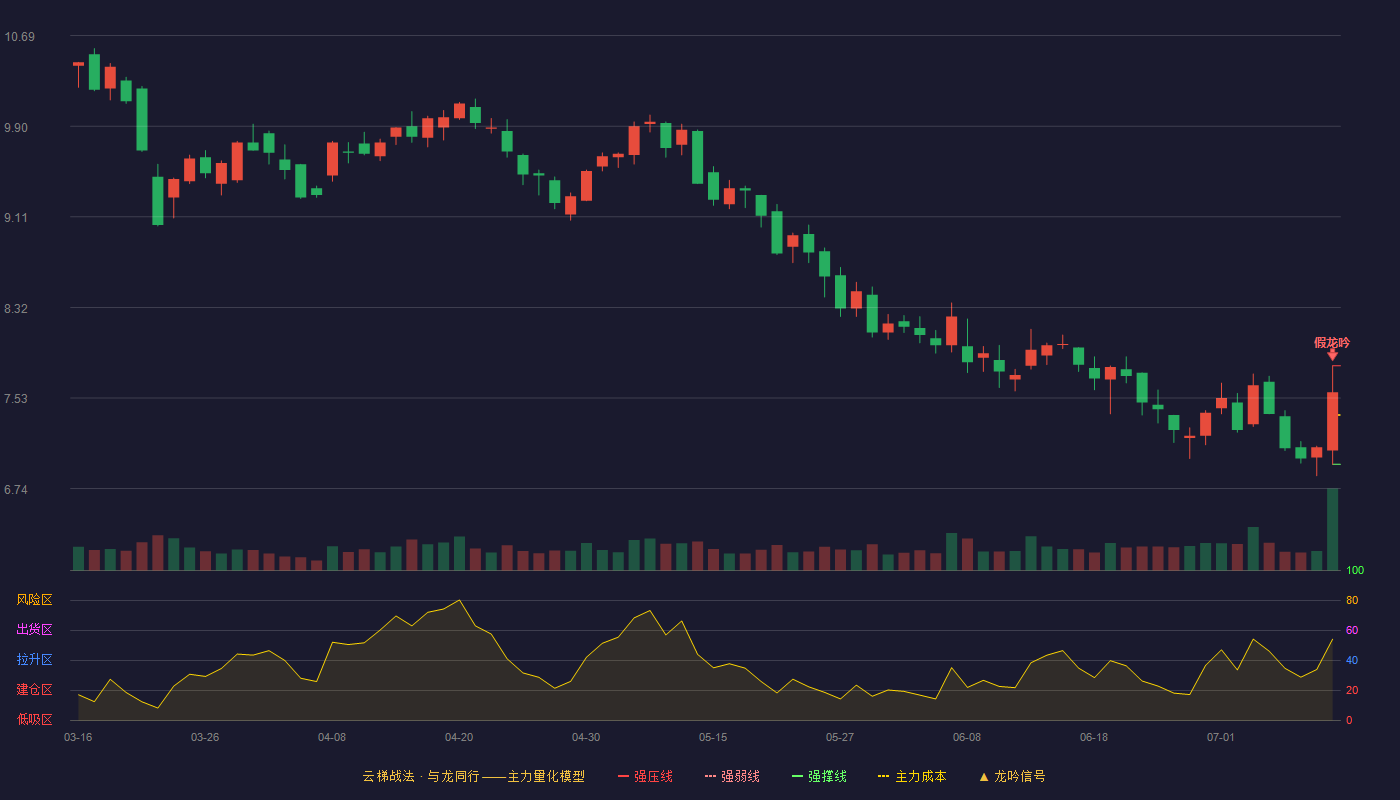
Task: Select the 低吸区 zone label
Action: click(x=35, y=719)
